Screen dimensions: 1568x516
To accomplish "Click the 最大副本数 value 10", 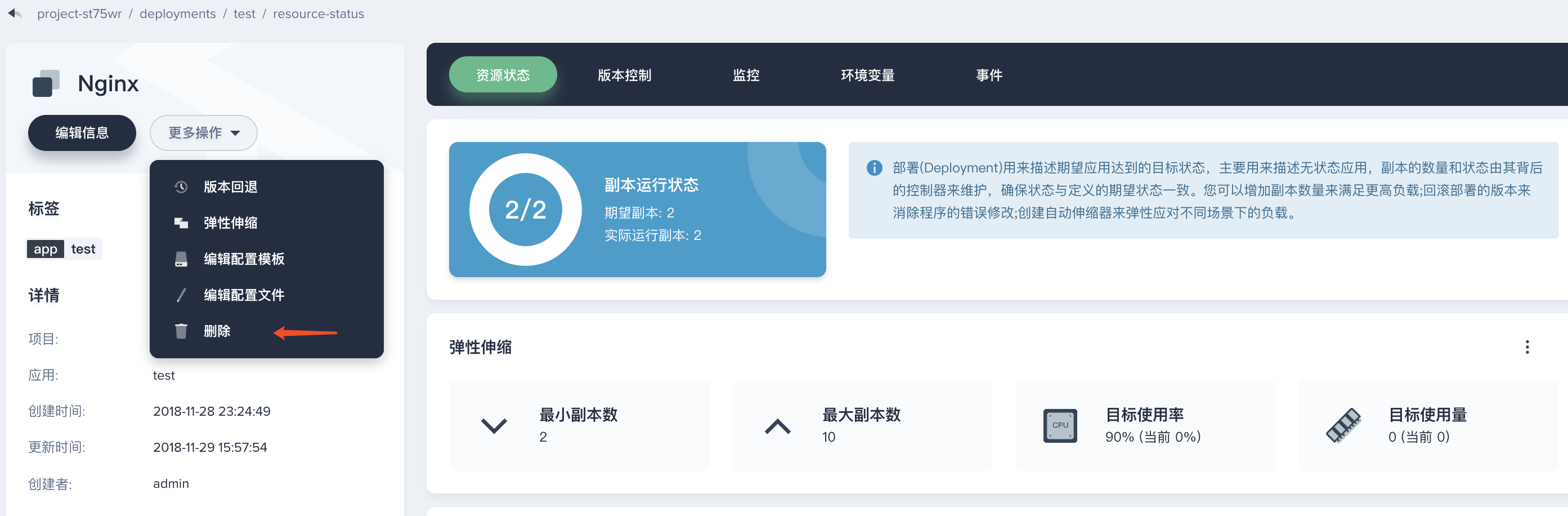I will tap(828, 437).
